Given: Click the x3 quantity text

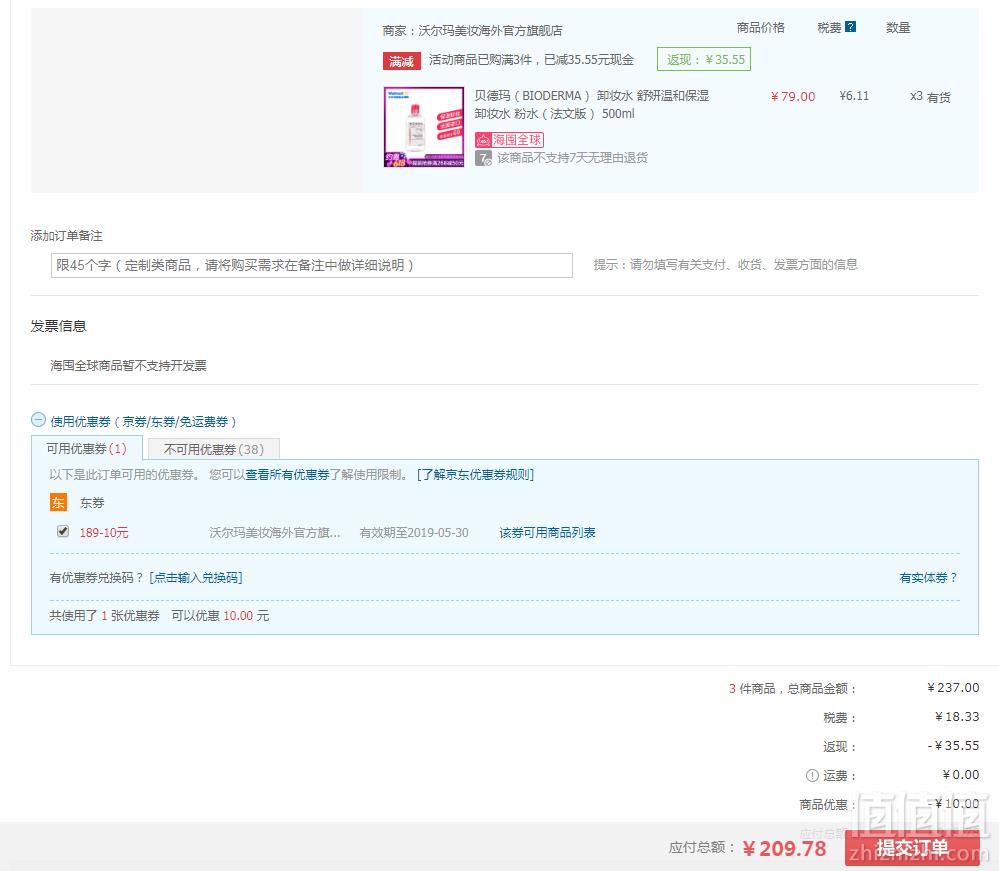Looking at the screenshot, I should (x=916, y=96).
